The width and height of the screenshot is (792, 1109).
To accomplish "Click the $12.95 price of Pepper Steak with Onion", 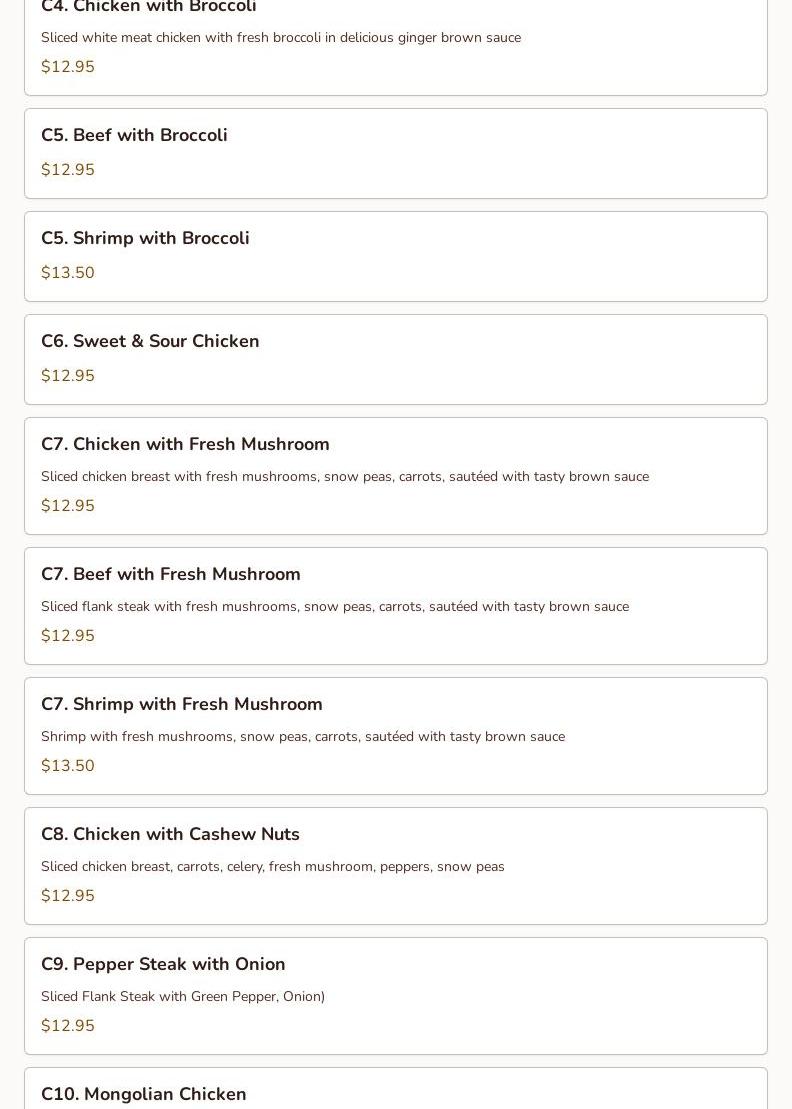I will 68,1026.
